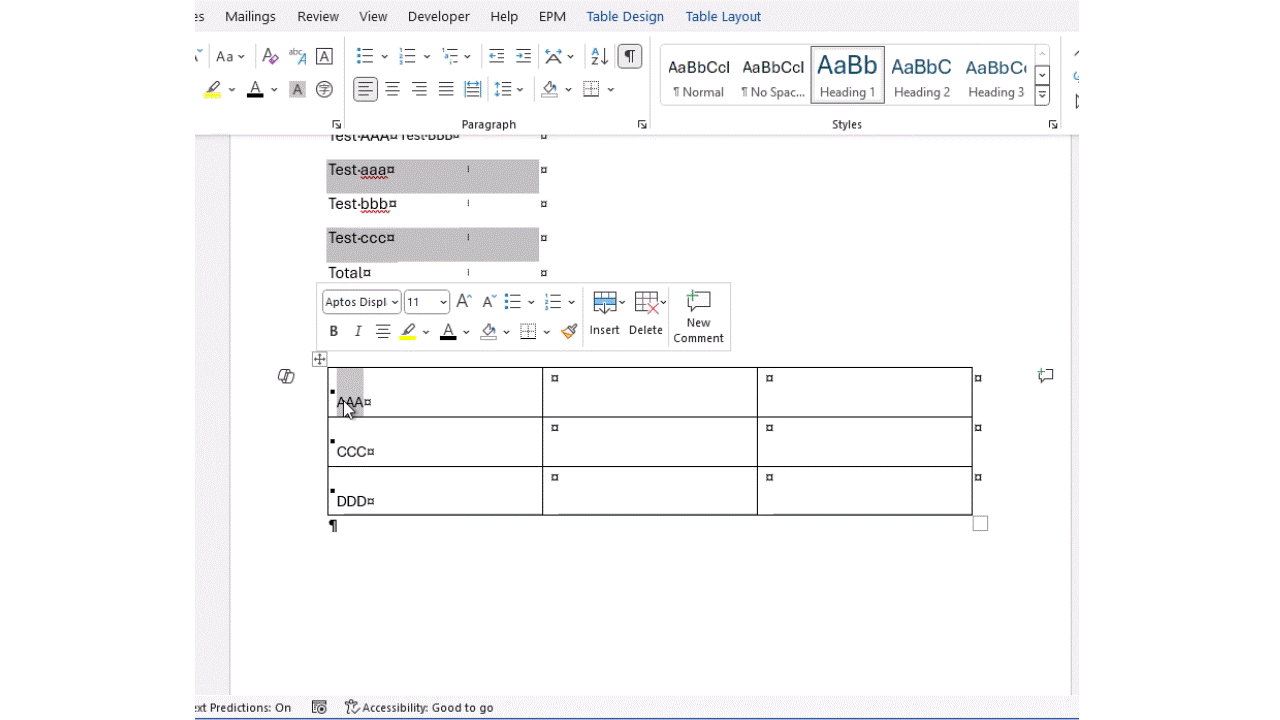Click the cell containing CCC

[435, 441]
